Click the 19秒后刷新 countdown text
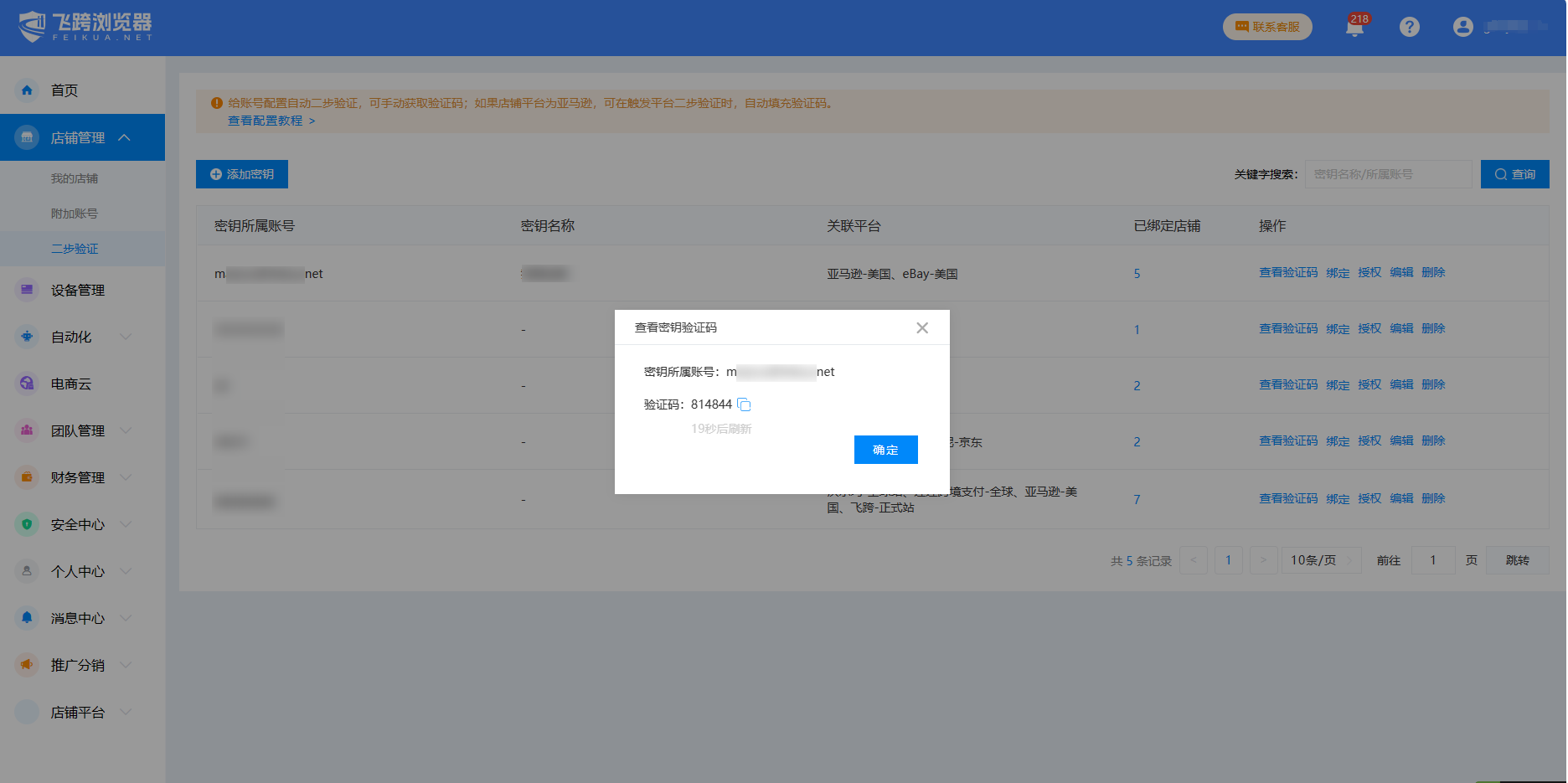The height and width of the screenshot is (783, 1568). [x=721, y=429]
